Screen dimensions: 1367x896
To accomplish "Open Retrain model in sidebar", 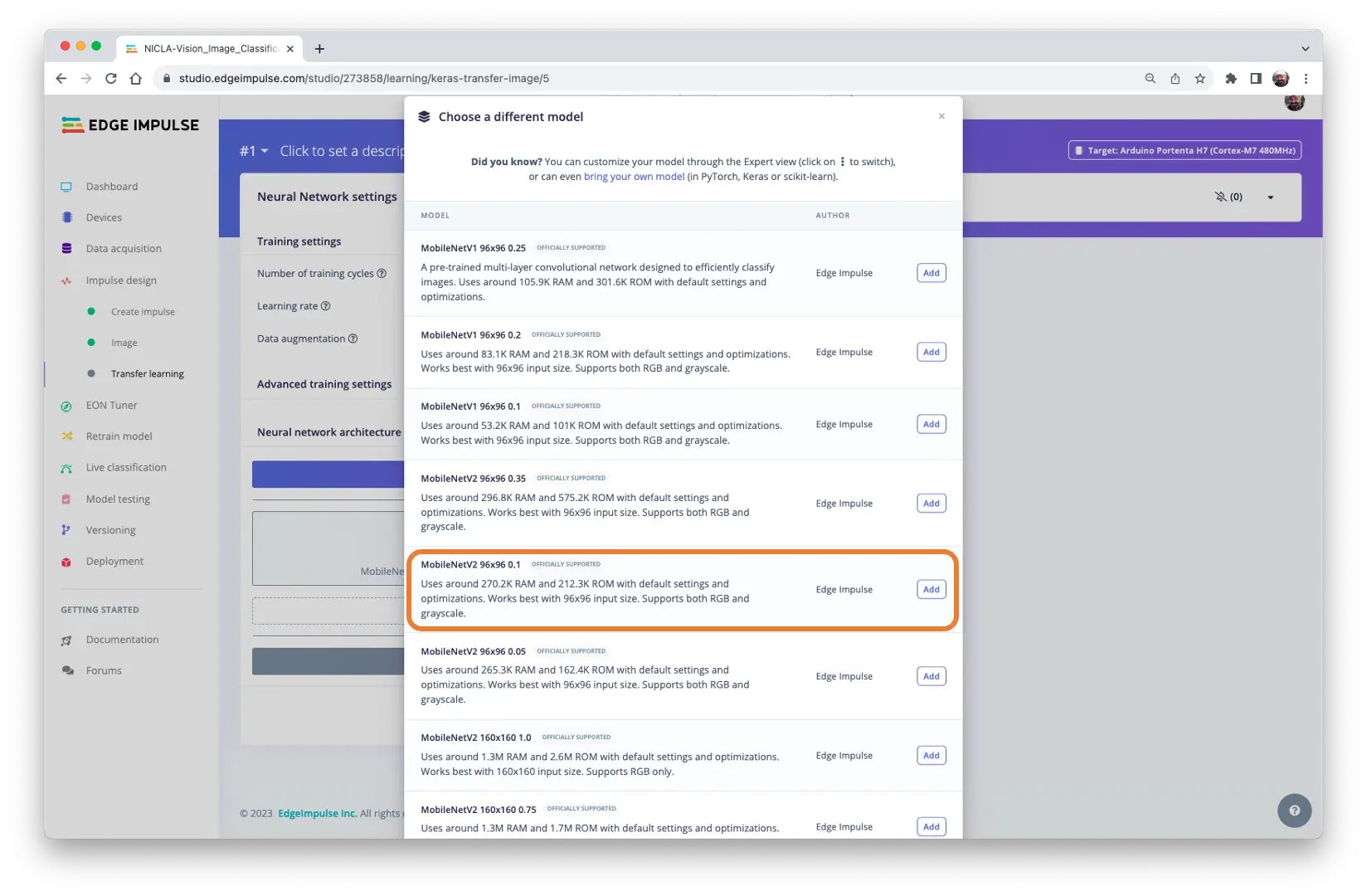I will (119, 436).
